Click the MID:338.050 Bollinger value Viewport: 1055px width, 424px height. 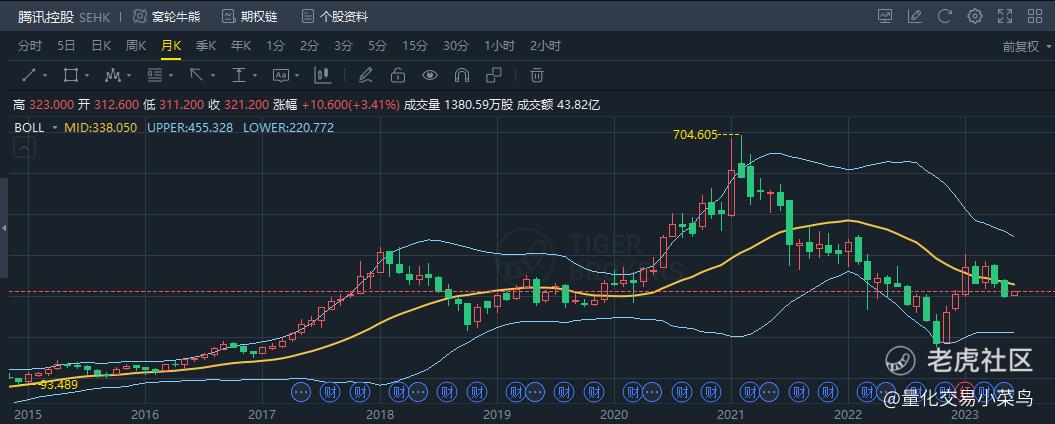[x=100, y=127]
